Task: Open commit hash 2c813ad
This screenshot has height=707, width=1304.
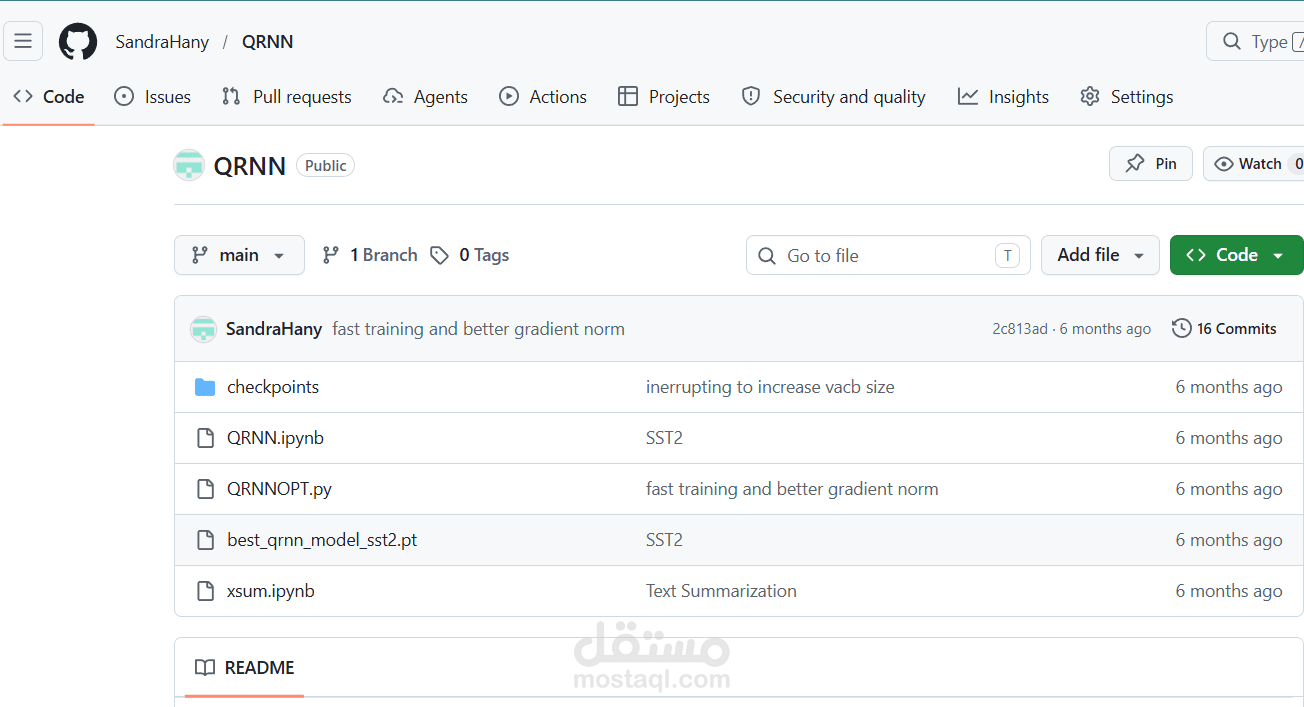Action: click(x=1020, y=329)
